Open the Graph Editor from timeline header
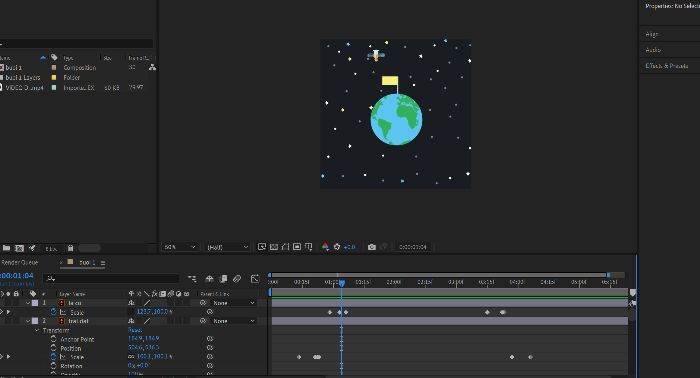 point(255,279)
